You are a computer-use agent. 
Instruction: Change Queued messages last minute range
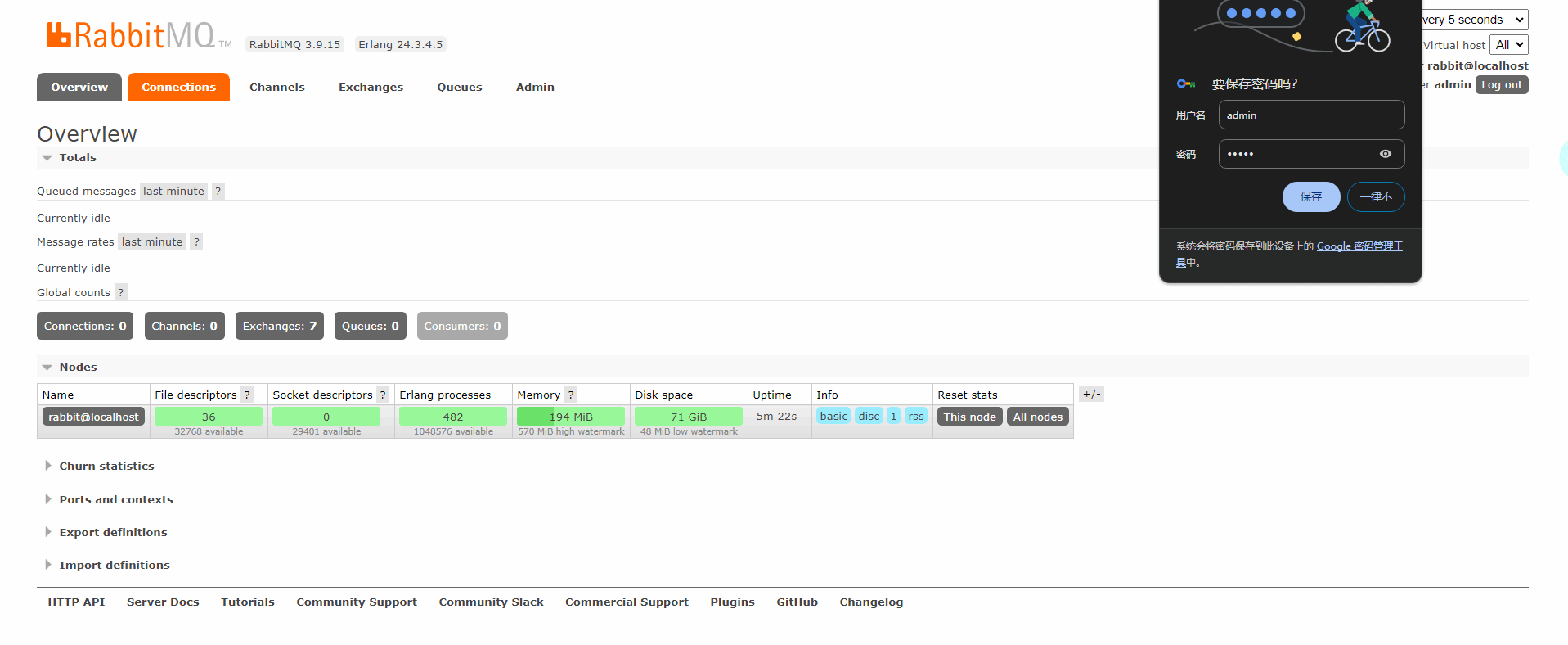173,191
